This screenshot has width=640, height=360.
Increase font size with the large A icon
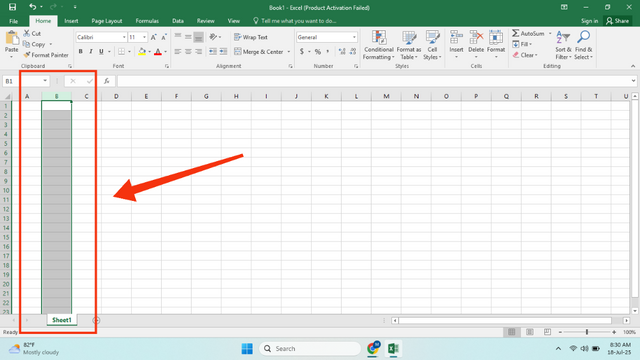coord(153,37)
